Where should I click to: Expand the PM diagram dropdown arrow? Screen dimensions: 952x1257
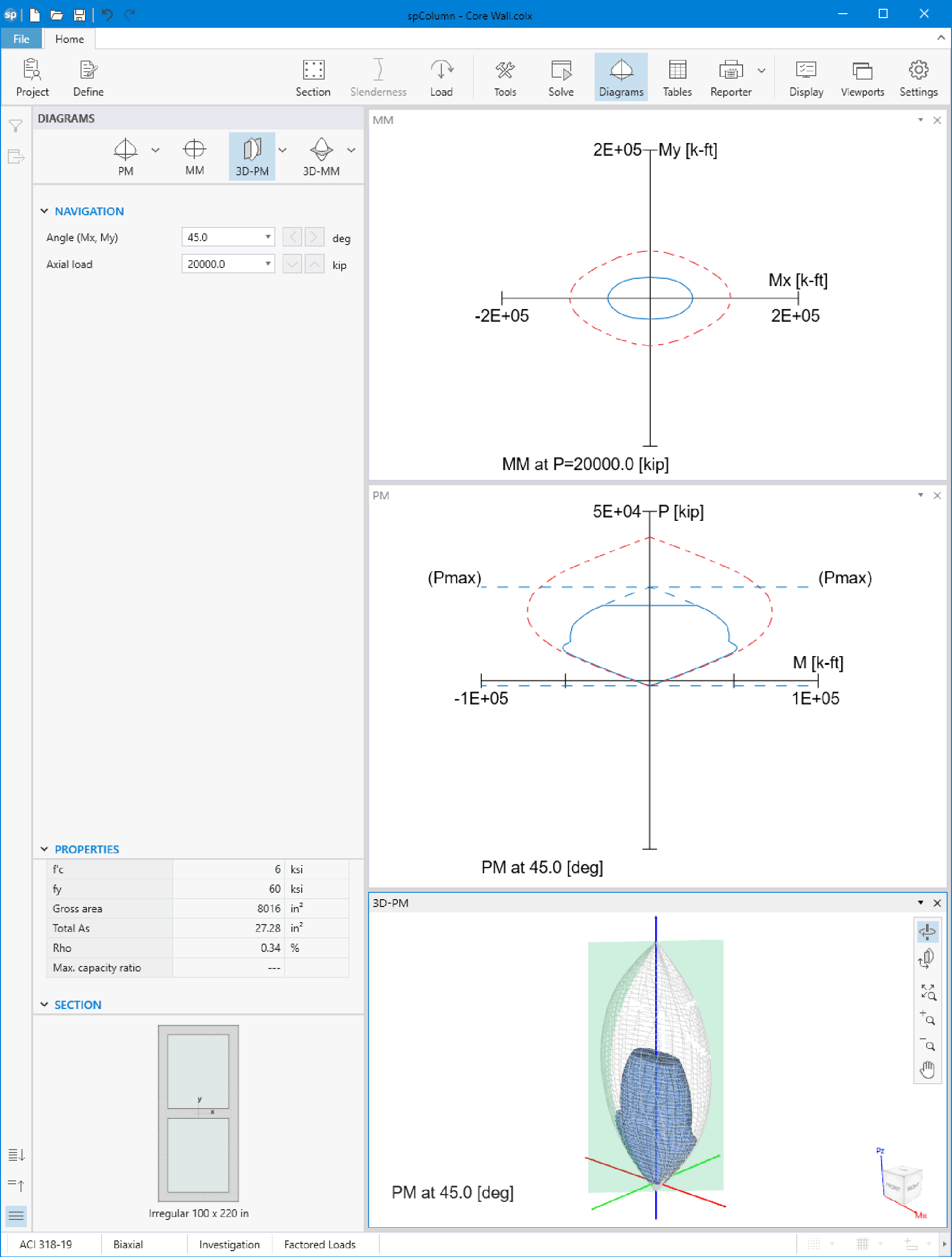tap(155, 150)
